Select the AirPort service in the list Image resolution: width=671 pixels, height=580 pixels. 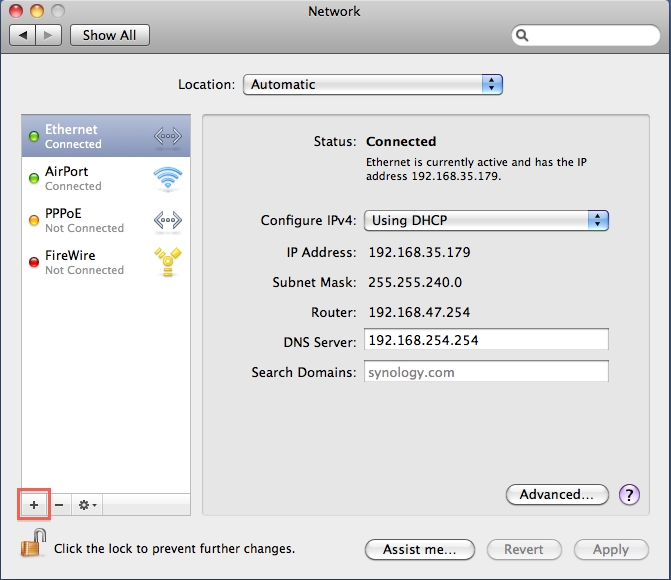[x=106, y=178]
